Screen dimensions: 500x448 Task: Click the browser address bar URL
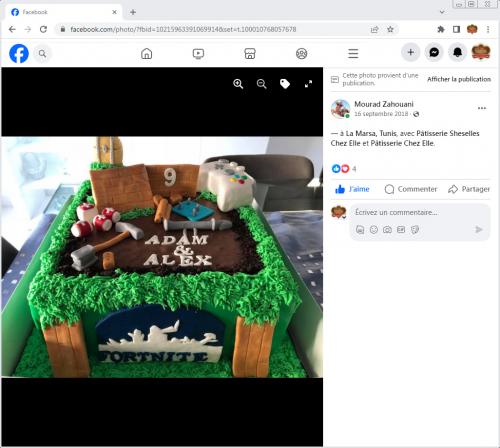pyautogui.click(x=183, y=29)
